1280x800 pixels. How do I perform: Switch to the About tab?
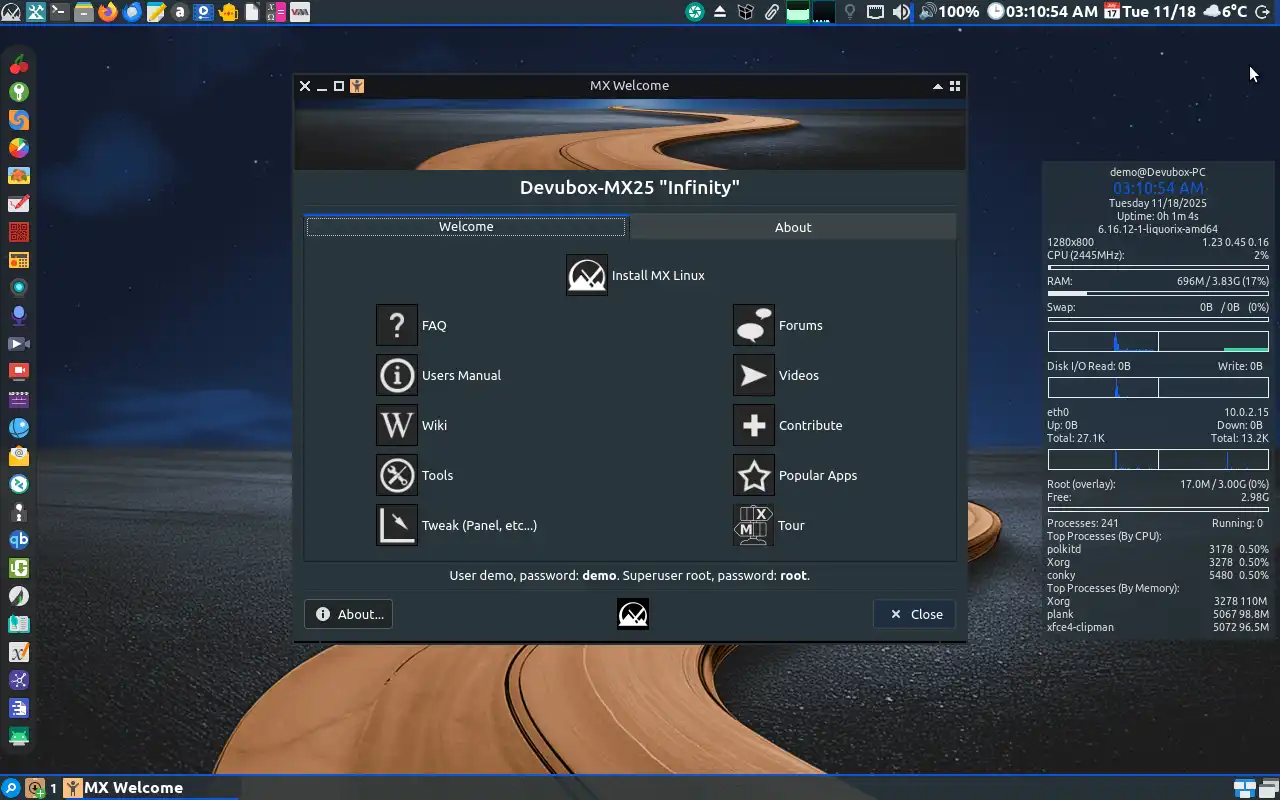click(x=792, y=226)
